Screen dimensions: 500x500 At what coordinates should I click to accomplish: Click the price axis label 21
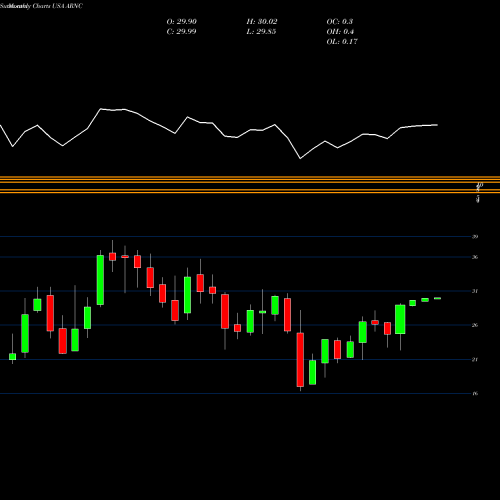tap(475, 359)
